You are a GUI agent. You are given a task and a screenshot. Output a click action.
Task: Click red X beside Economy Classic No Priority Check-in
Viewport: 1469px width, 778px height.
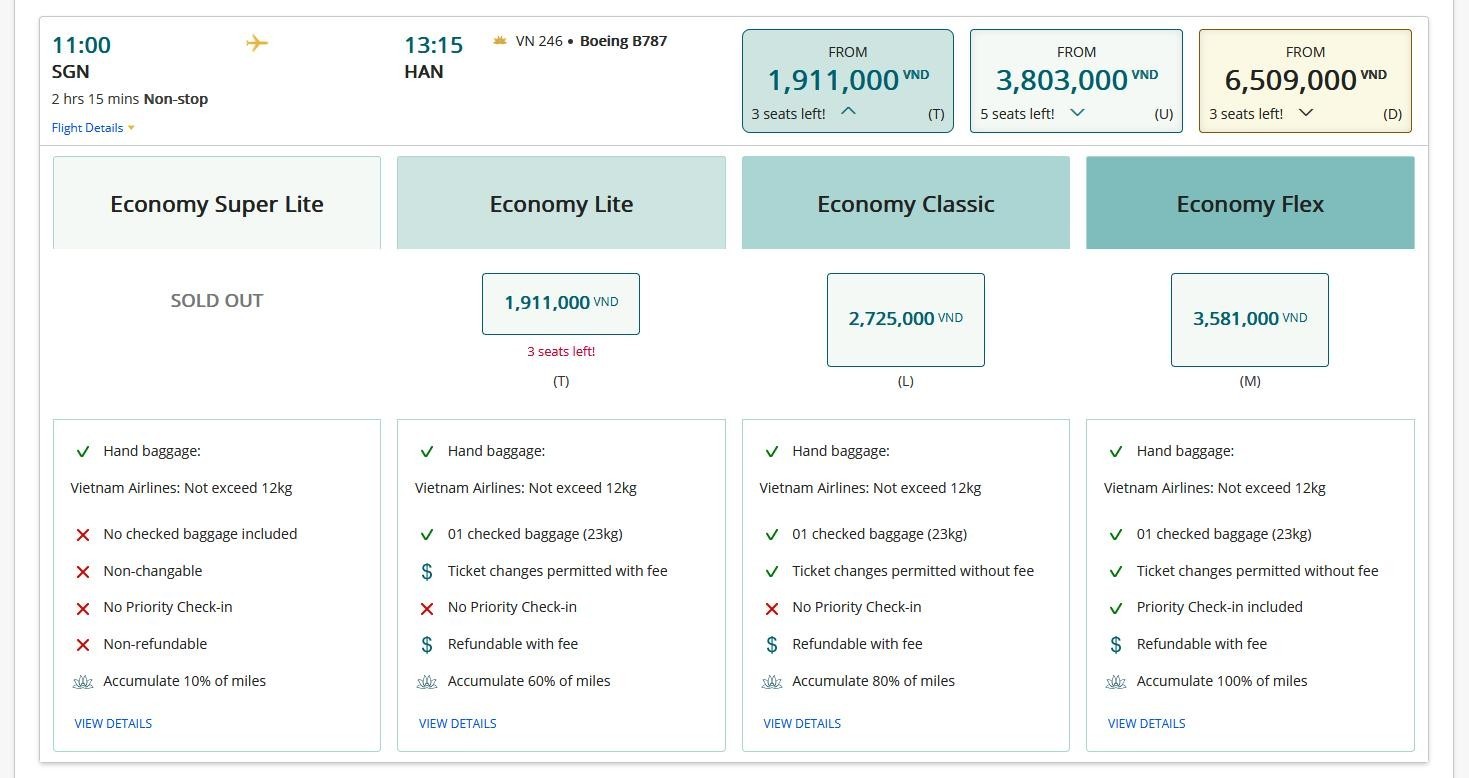(771, 608)
